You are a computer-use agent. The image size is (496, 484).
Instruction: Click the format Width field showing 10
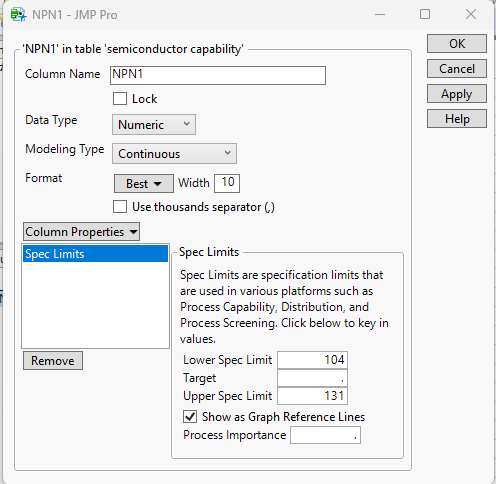(227, 183)
